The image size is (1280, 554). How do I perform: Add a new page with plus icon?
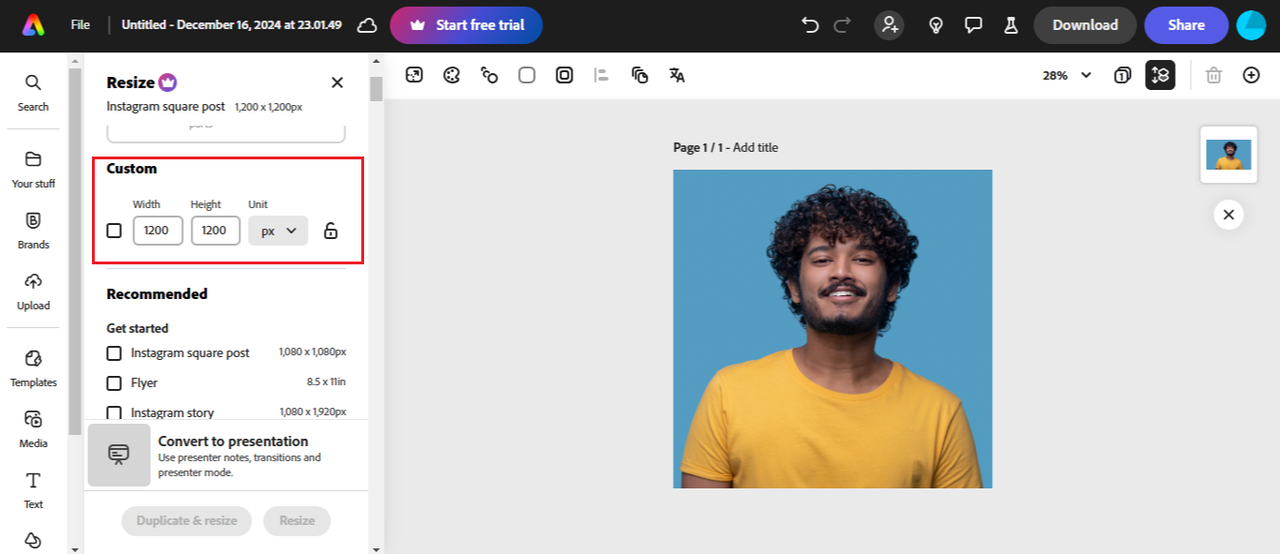point(1251,75)
